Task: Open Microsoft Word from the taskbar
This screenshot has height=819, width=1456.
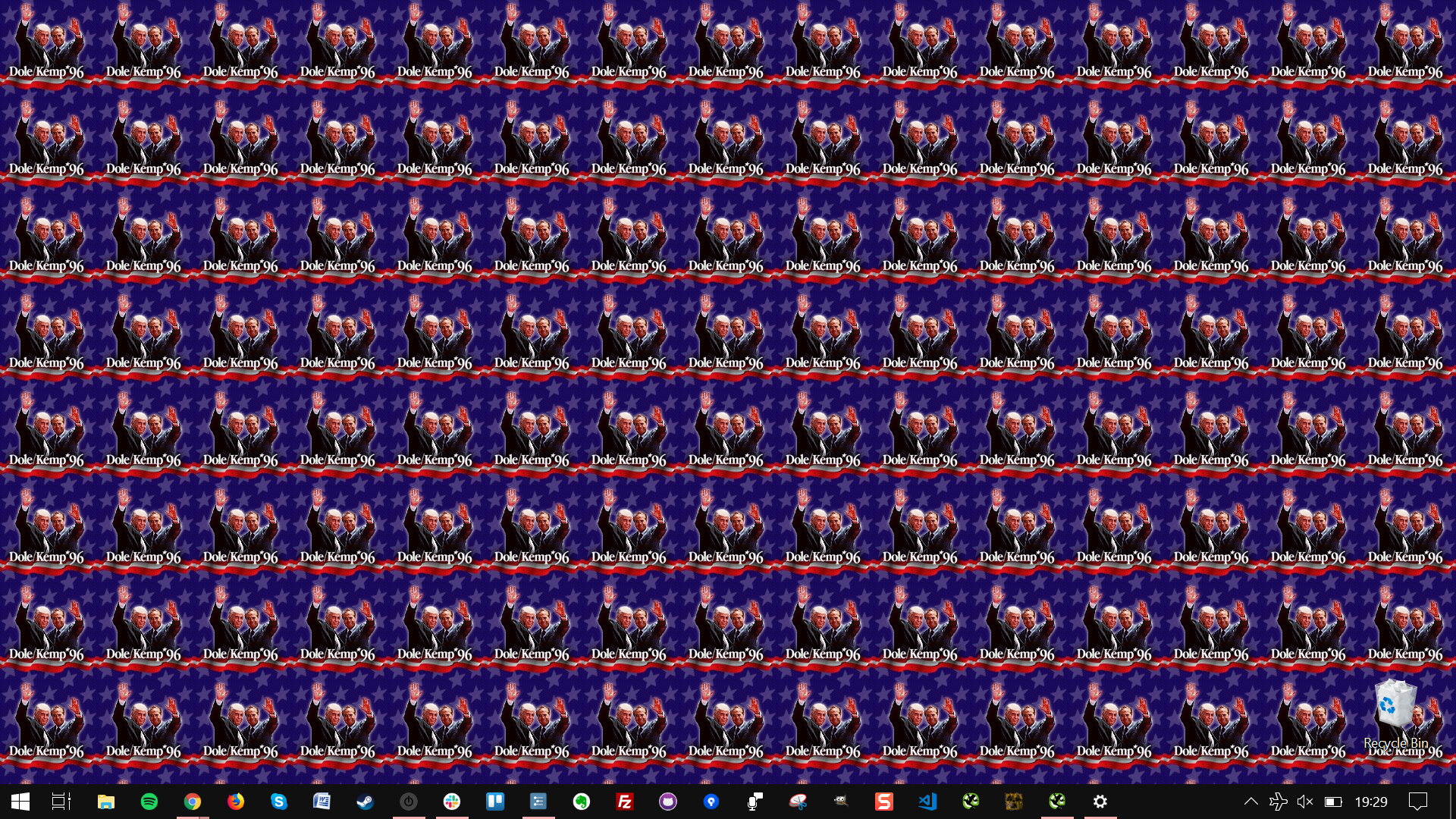Action: click(x=322, y=802)
